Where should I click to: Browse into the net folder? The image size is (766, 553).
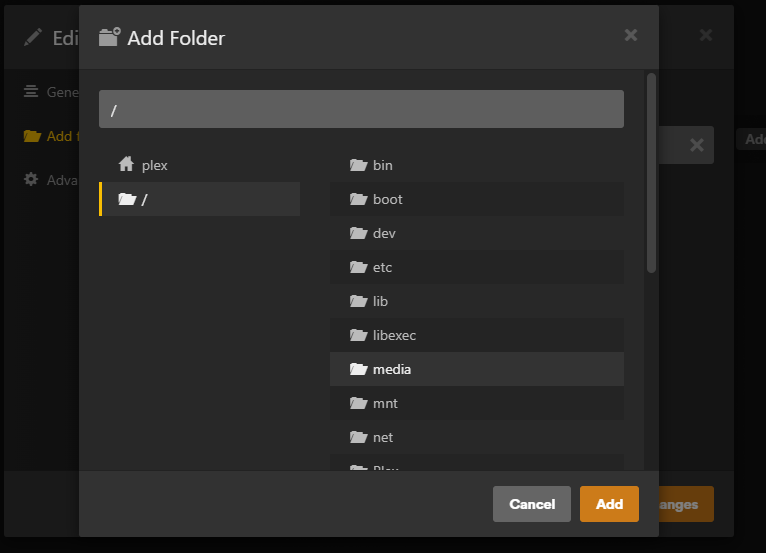[382, 437]
